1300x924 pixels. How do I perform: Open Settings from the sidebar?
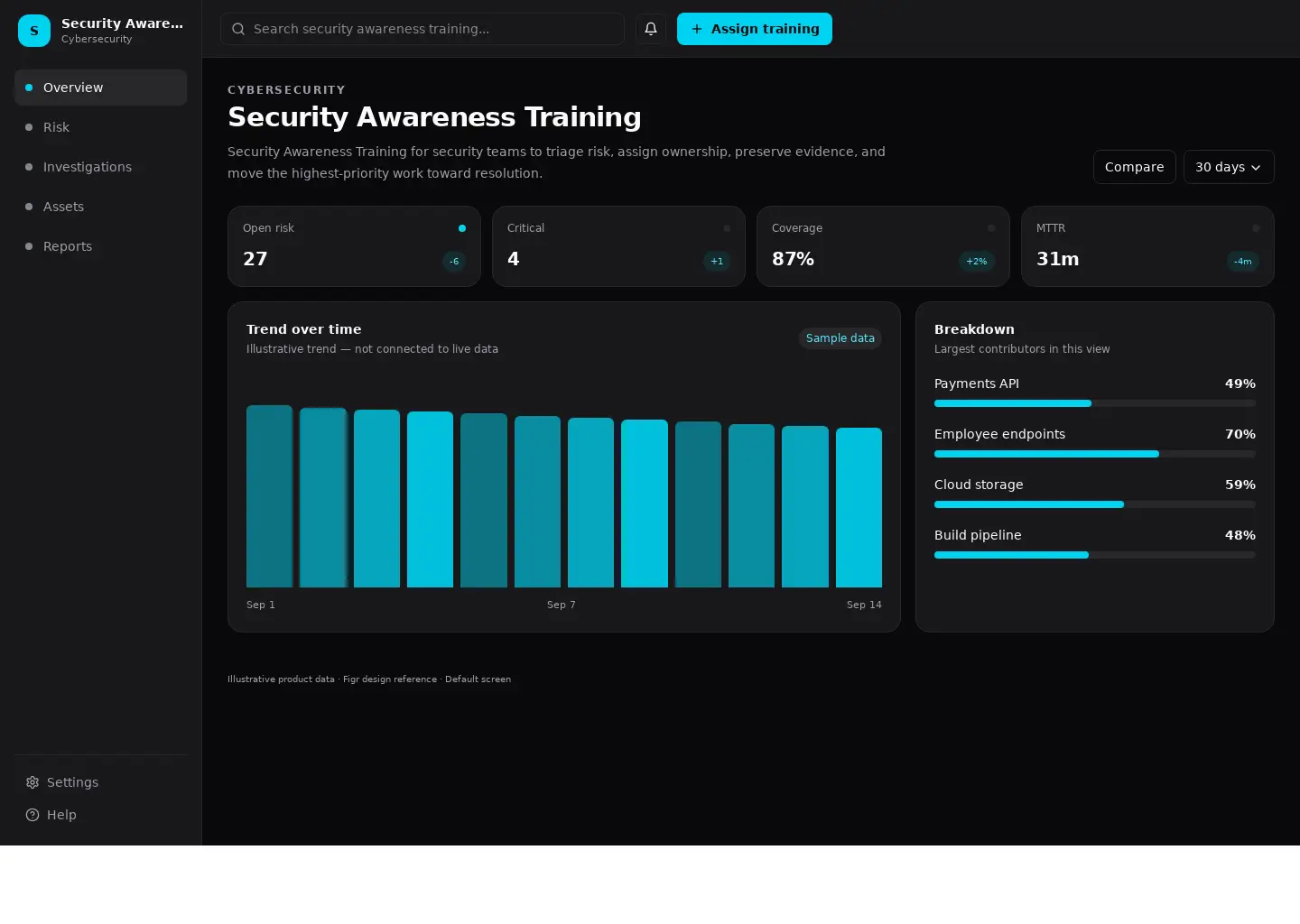pos(101,782)
